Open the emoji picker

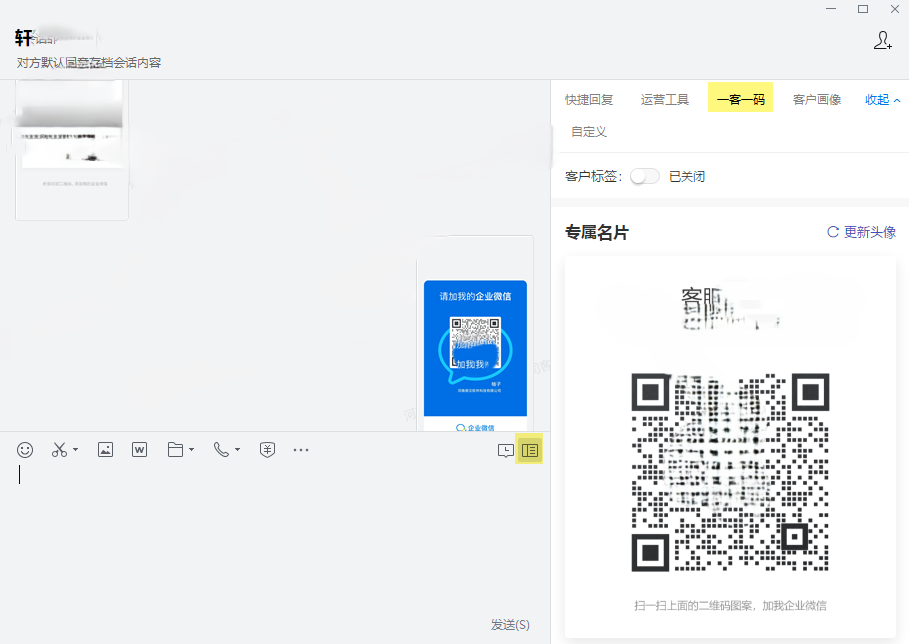point(25,450)
